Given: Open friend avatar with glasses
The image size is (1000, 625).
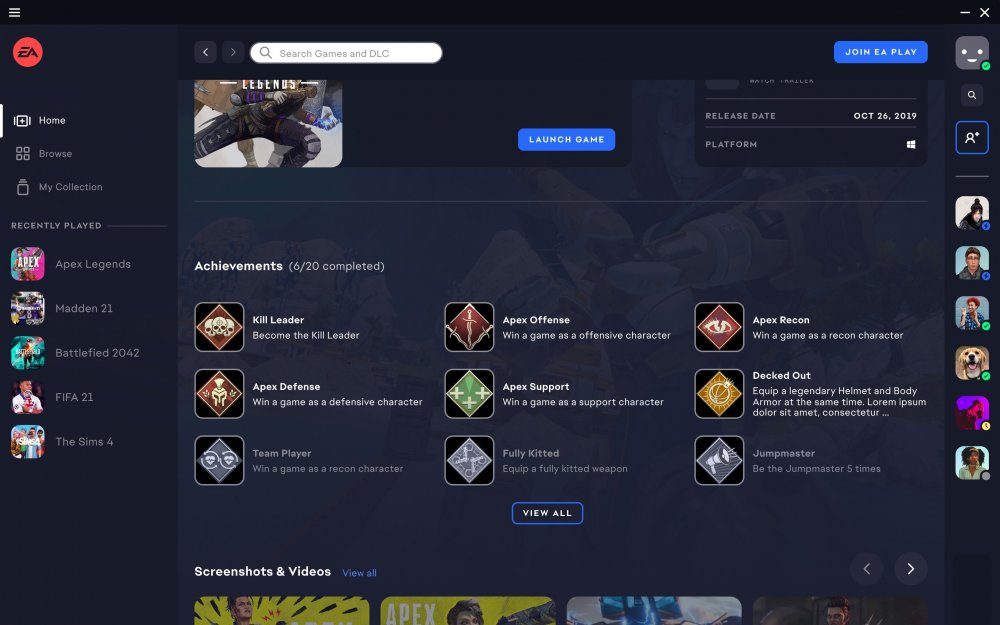Looking at the screenshot, I should click(971, 262).
